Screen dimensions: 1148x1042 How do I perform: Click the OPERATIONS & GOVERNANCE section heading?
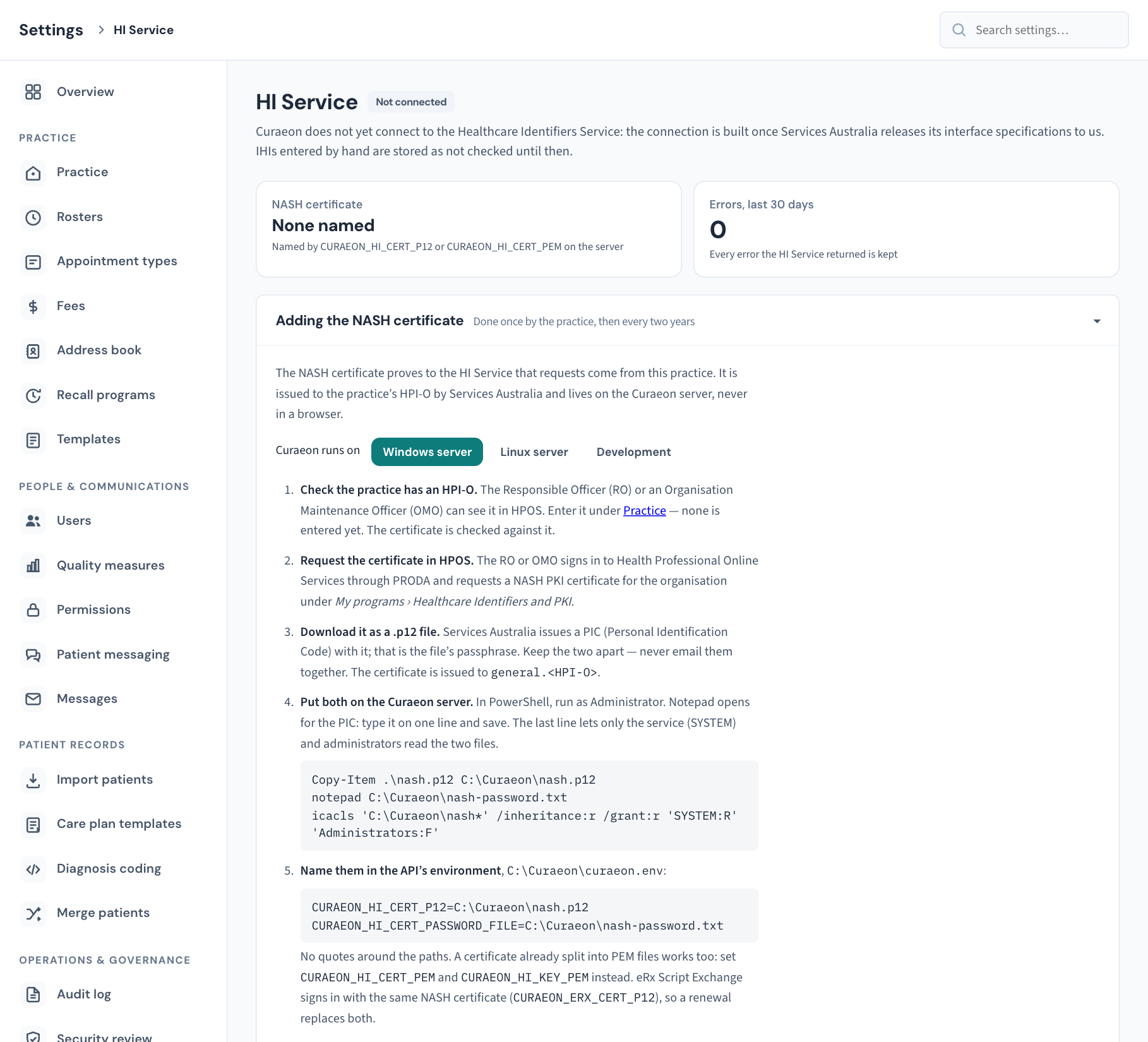click(x=105, y=960)
